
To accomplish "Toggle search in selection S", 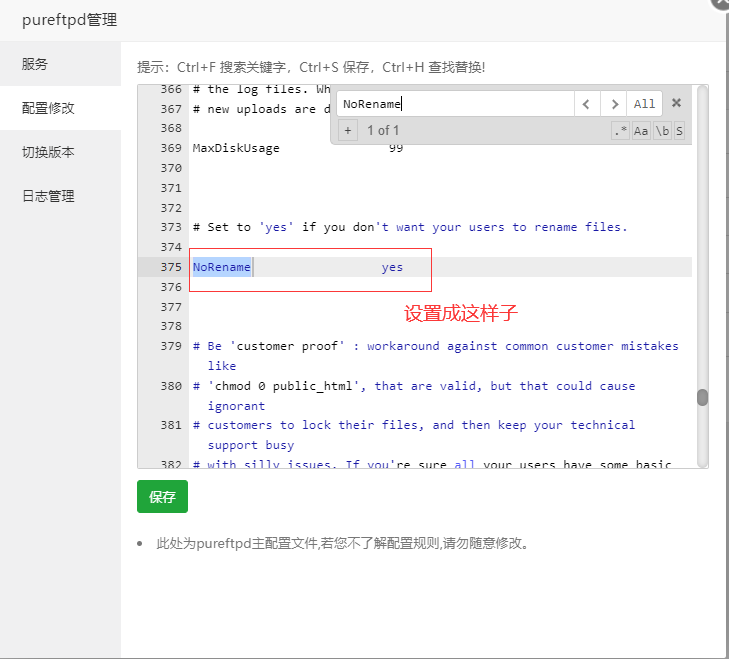I will point(679,131).
